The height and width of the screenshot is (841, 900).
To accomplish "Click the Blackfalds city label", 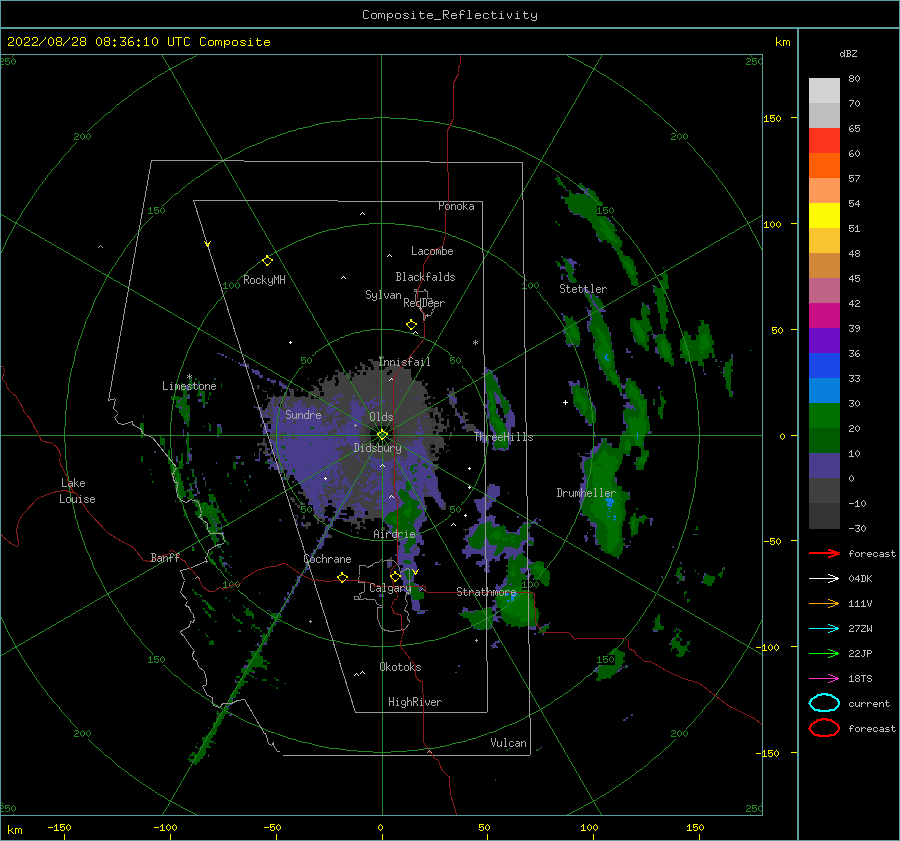I will pyautogui.click(x=425, y=277).
